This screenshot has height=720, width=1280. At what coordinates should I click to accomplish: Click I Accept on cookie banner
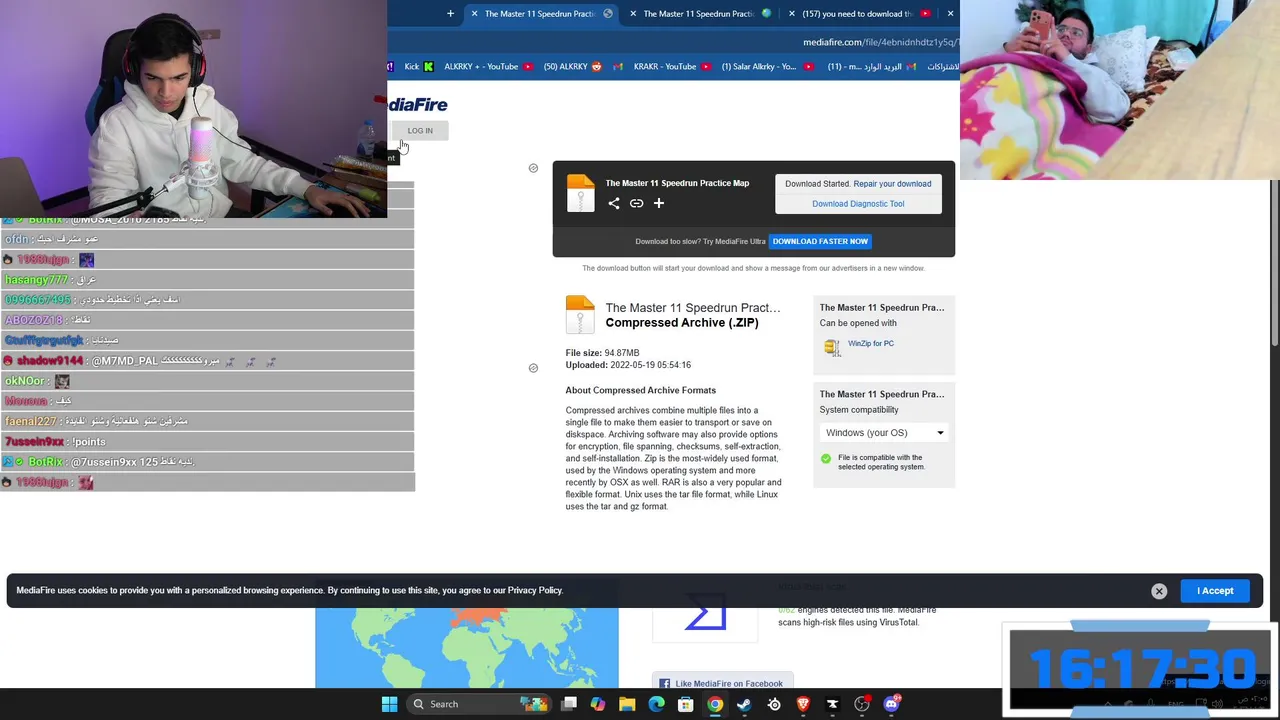[x=1215, y=591]
